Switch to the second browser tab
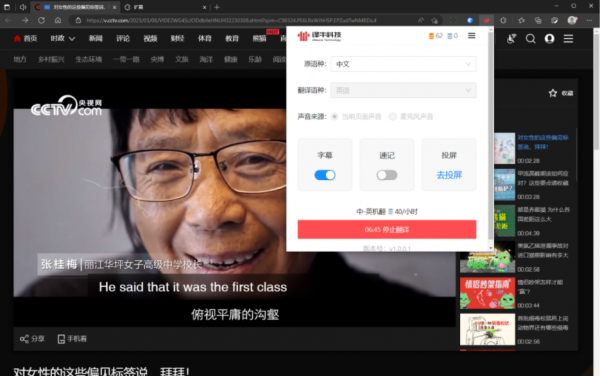Screen dimensions: 600x376 166,7
